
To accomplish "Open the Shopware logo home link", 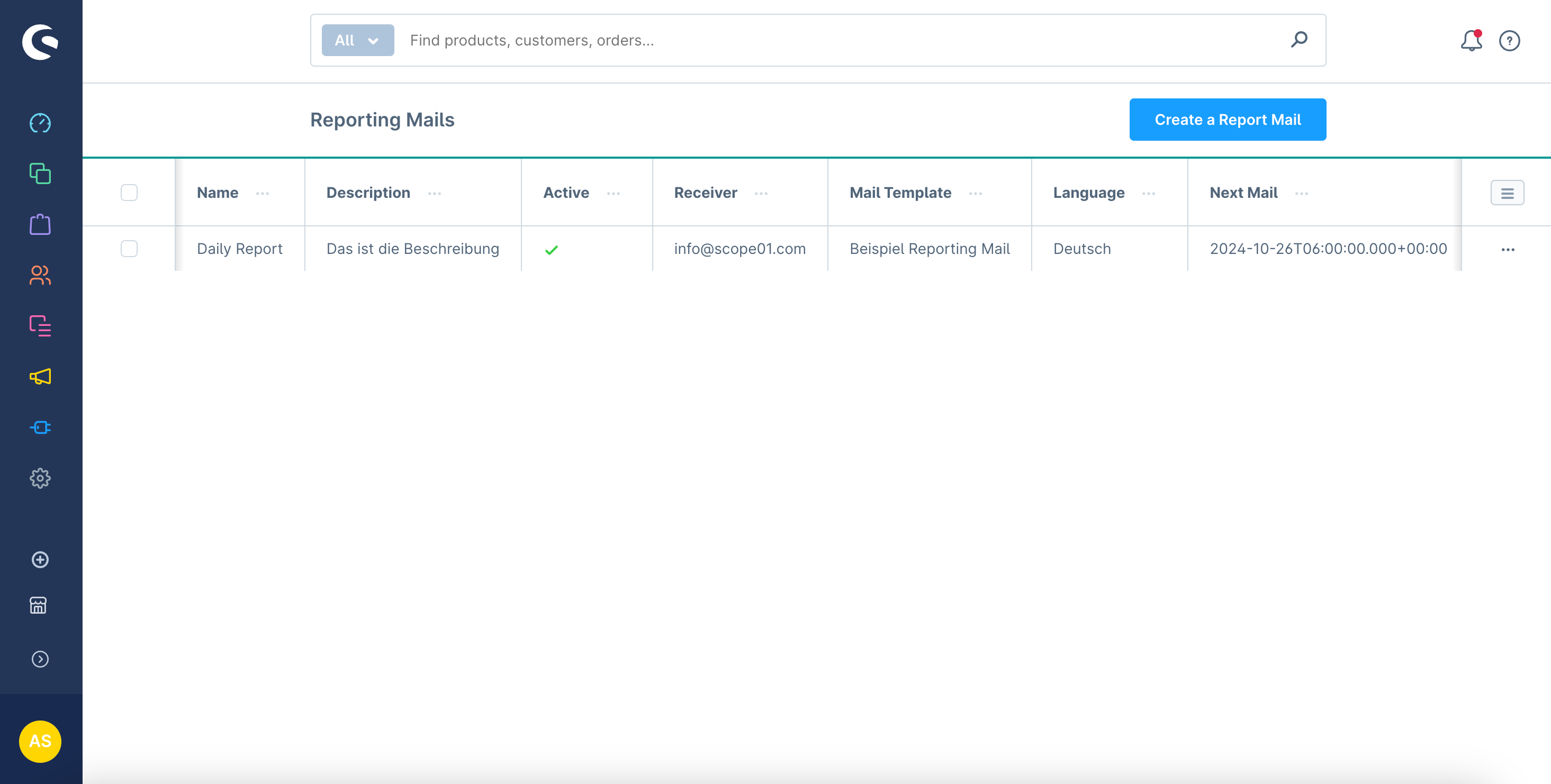I will pos(40,41).
